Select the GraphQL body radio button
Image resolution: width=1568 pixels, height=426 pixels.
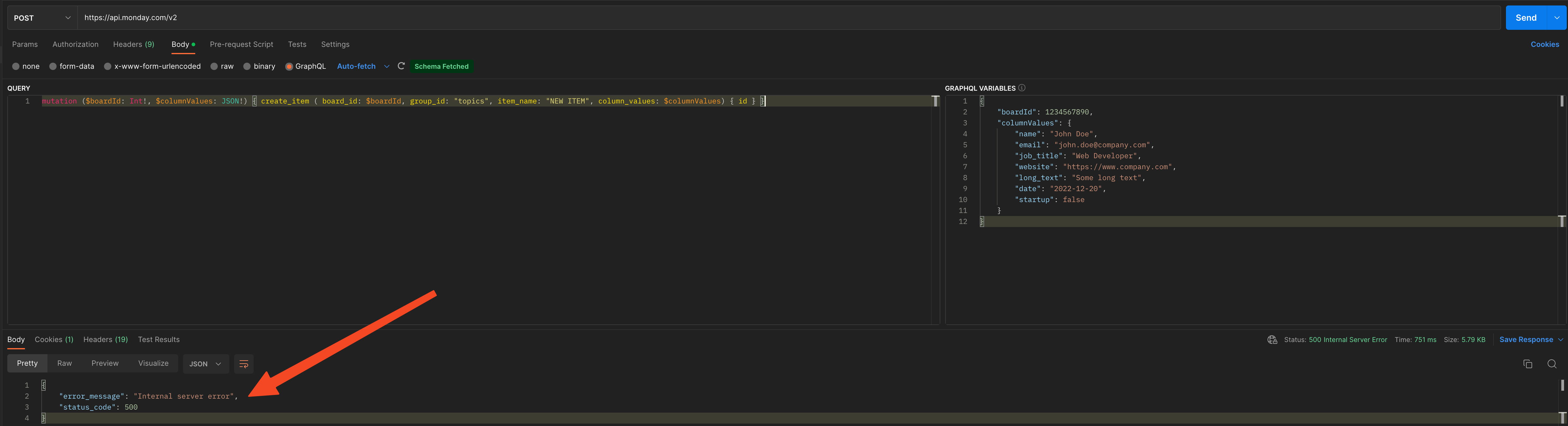[289, 66]
